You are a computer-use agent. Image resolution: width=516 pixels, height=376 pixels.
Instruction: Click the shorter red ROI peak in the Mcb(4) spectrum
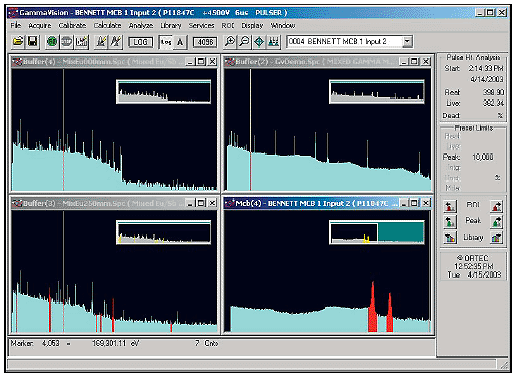(x=390, y=313)
